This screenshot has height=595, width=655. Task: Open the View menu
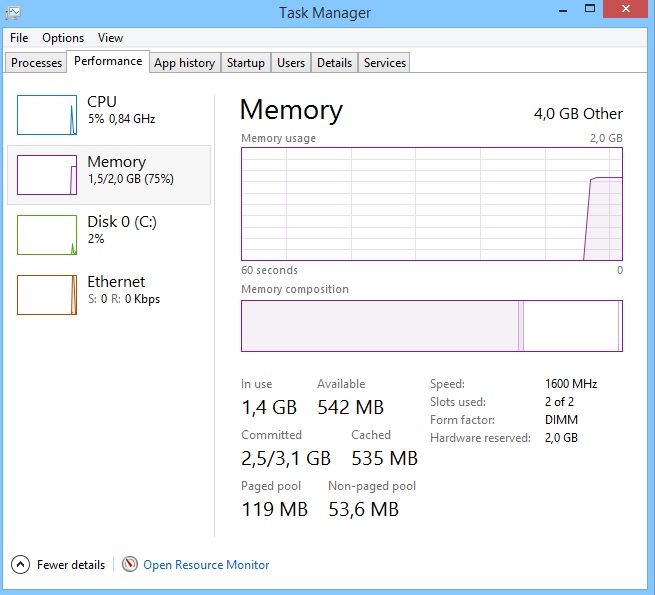tap(110, 38)
